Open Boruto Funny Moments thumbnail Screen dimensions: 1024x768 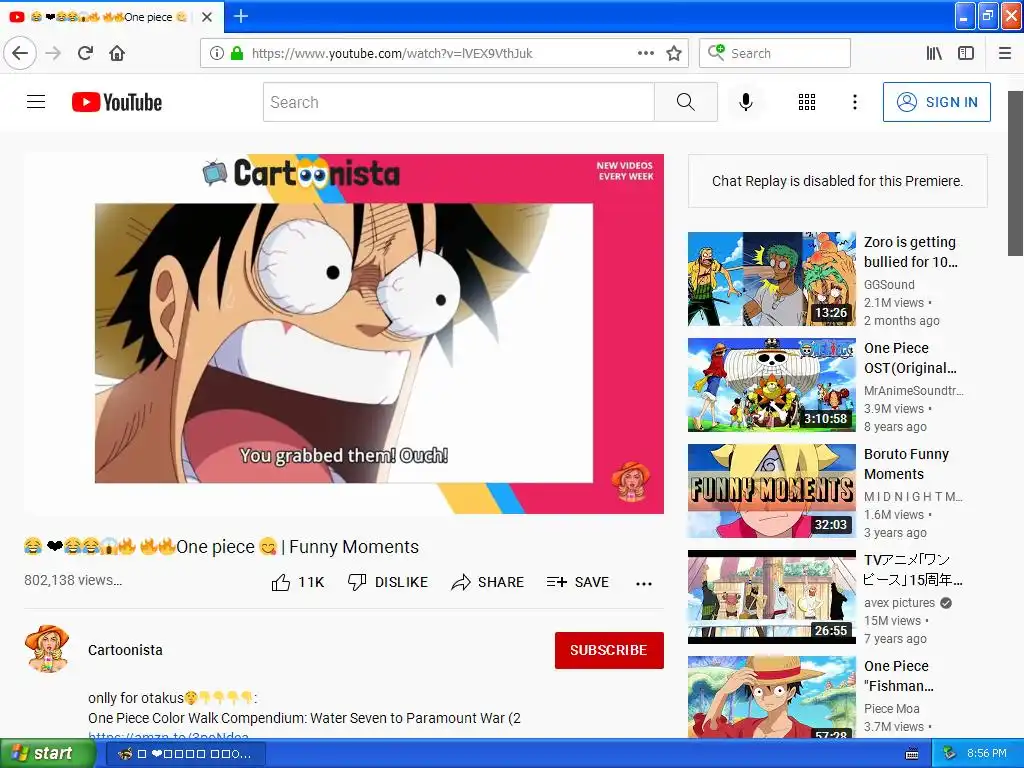pyautogui.click(x=771, y=490)
